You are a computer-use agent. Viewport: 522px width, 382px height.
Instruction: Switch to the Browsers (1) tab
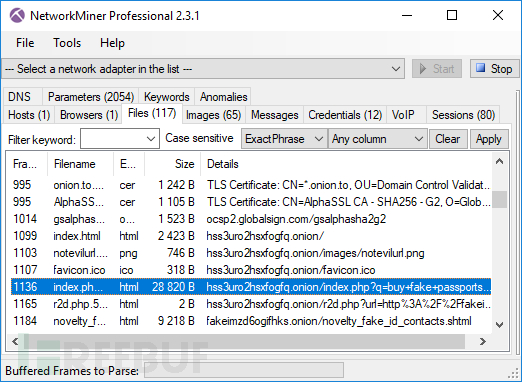point(89,115)
